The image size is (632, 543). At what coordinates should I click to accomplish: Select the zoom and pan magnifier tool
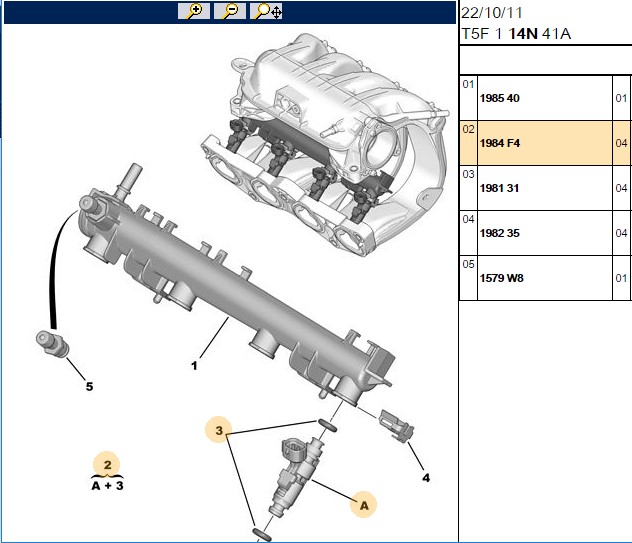(x=266, y=11)
